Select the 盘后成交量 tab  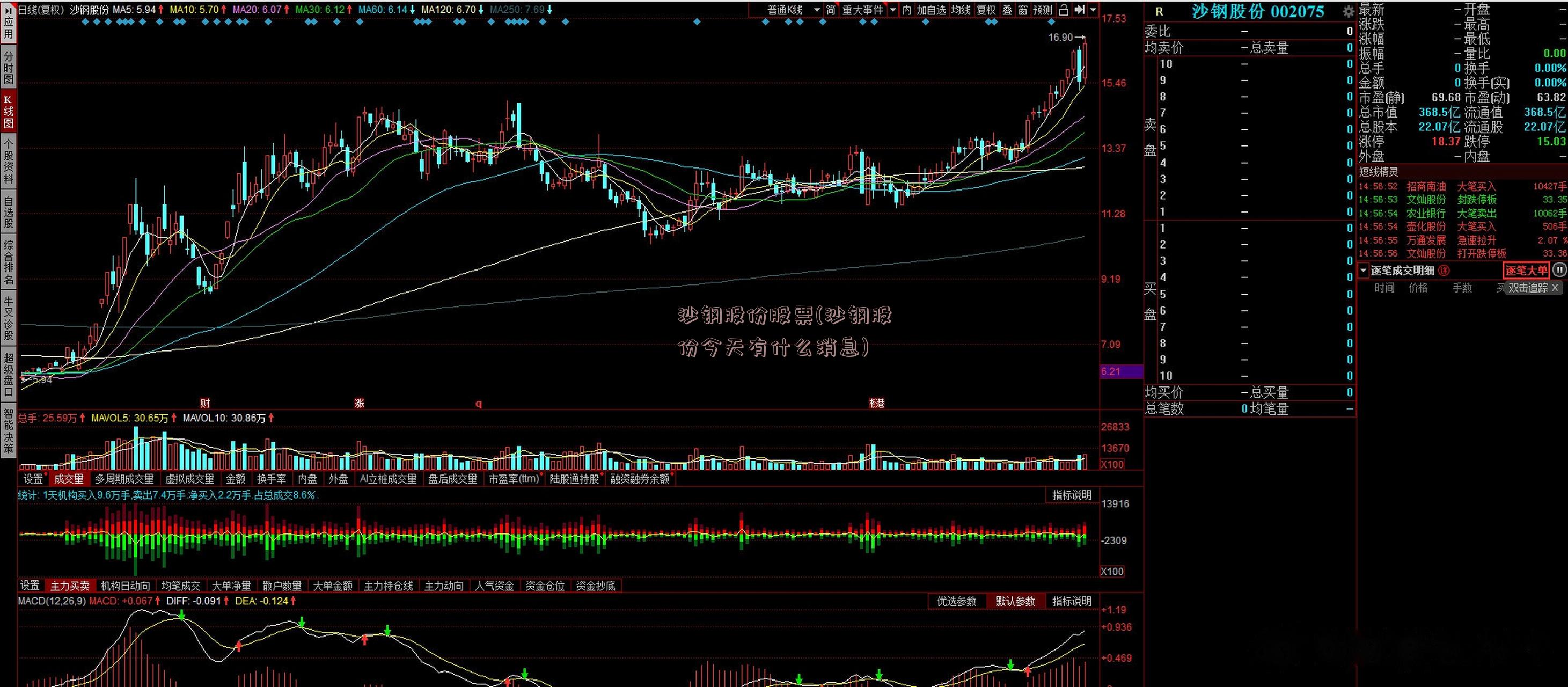[x=452, y=479]
